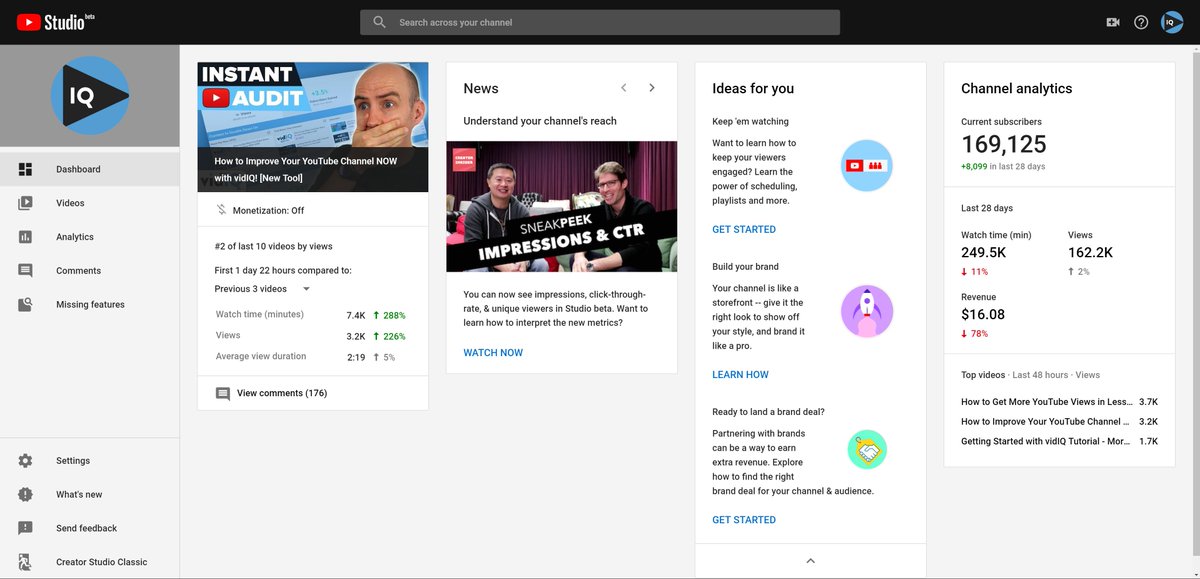The image size is (1200, 579).
Task: Click the Dashboard grid icon
Action: [x=25, y=169]
